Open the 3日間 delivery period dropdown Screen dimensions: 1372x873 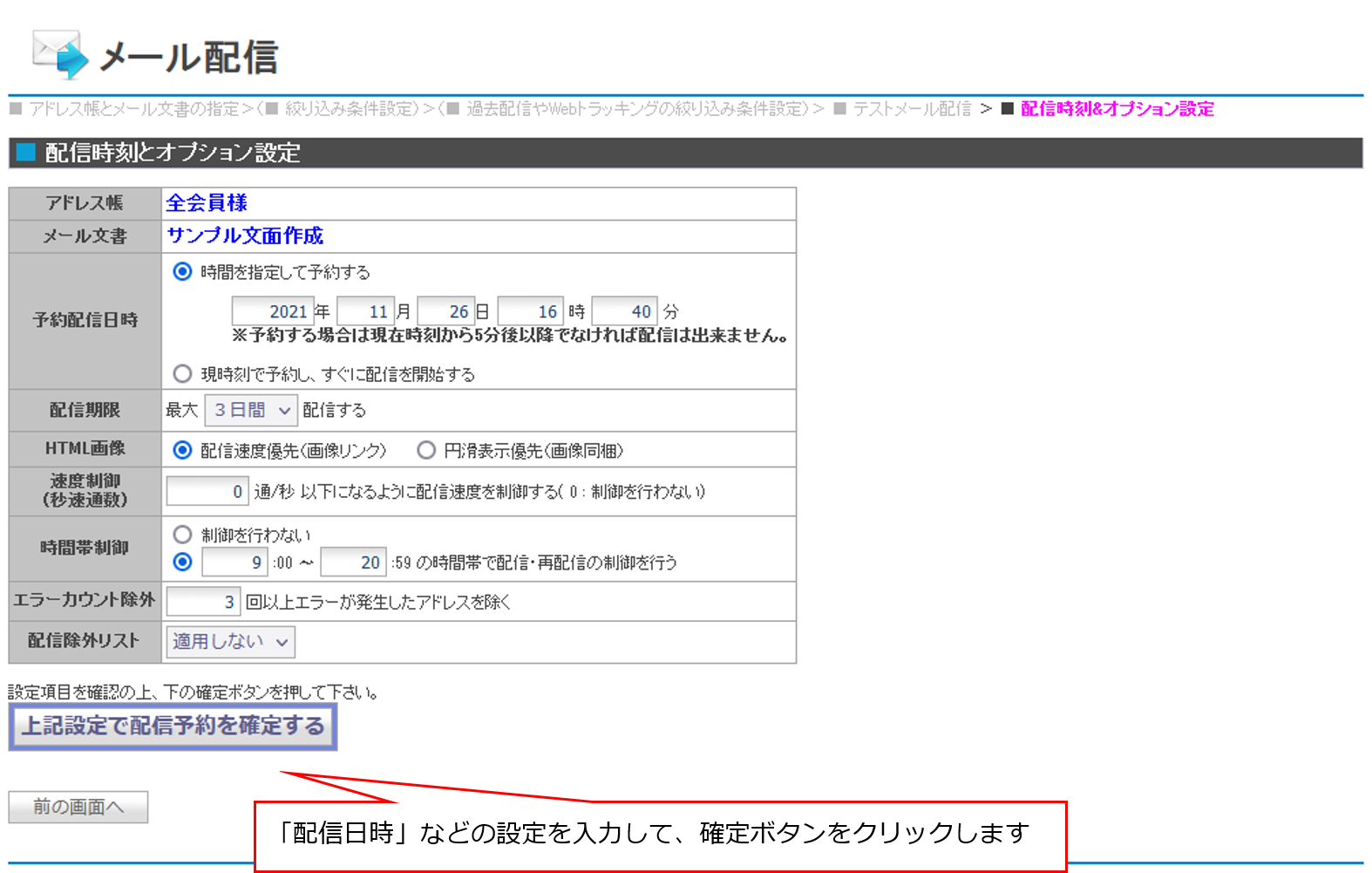251,410
